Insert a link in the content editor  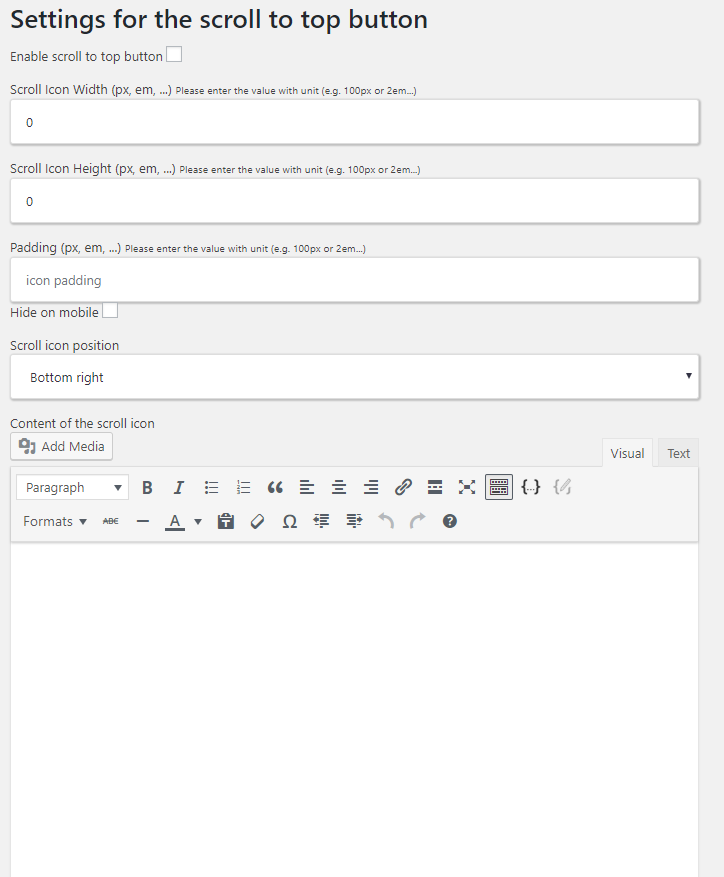403,487
